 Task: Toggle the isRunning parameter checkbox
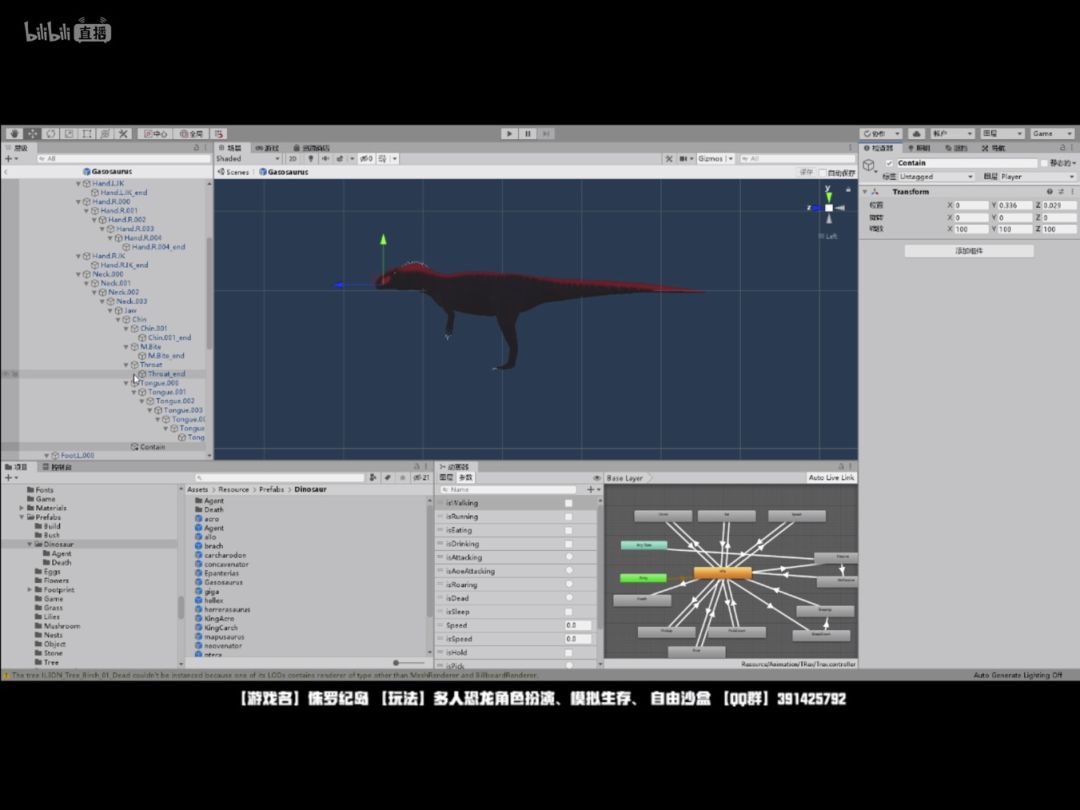point(569,517)
